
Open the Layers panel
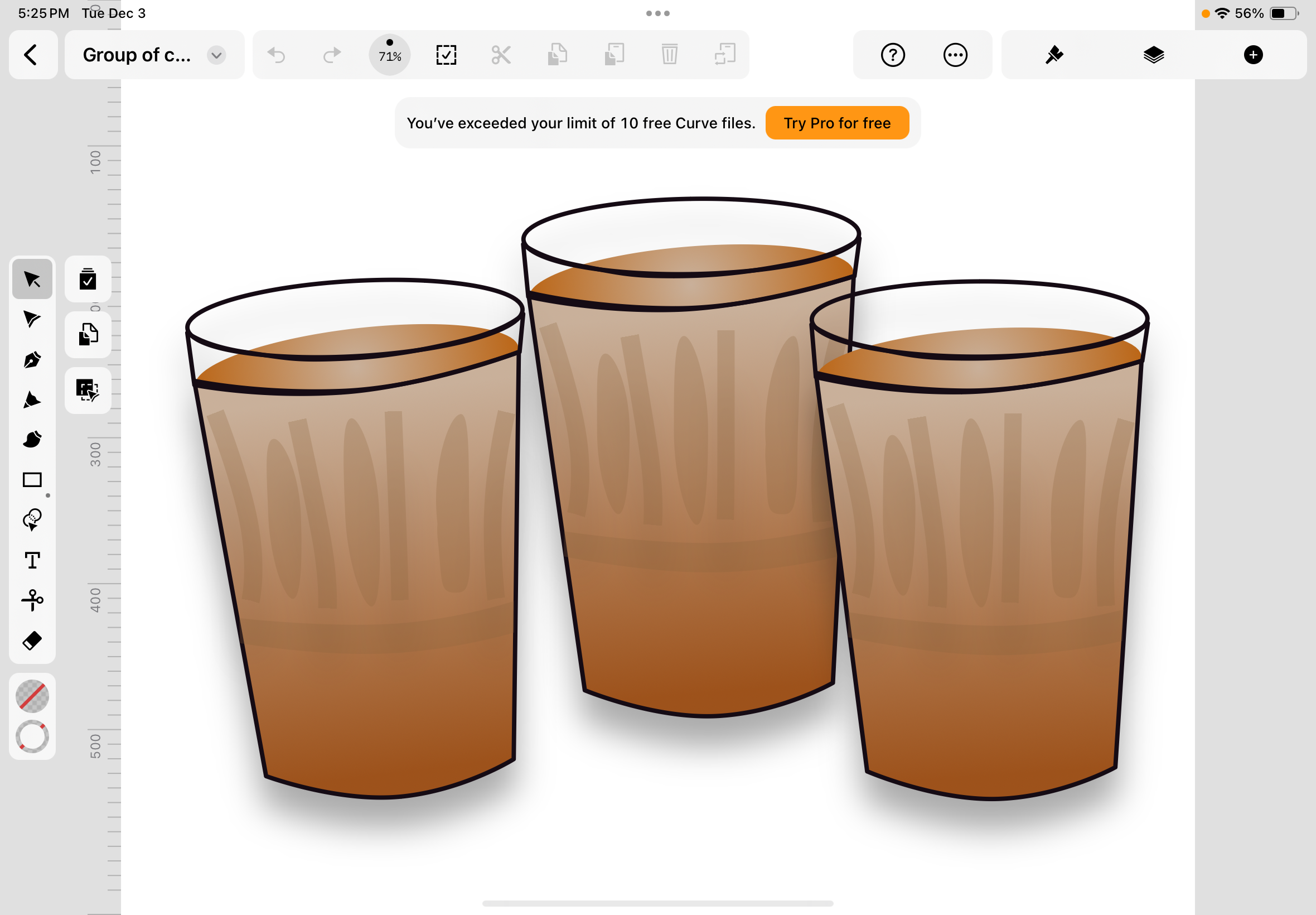pos(1153,55)
